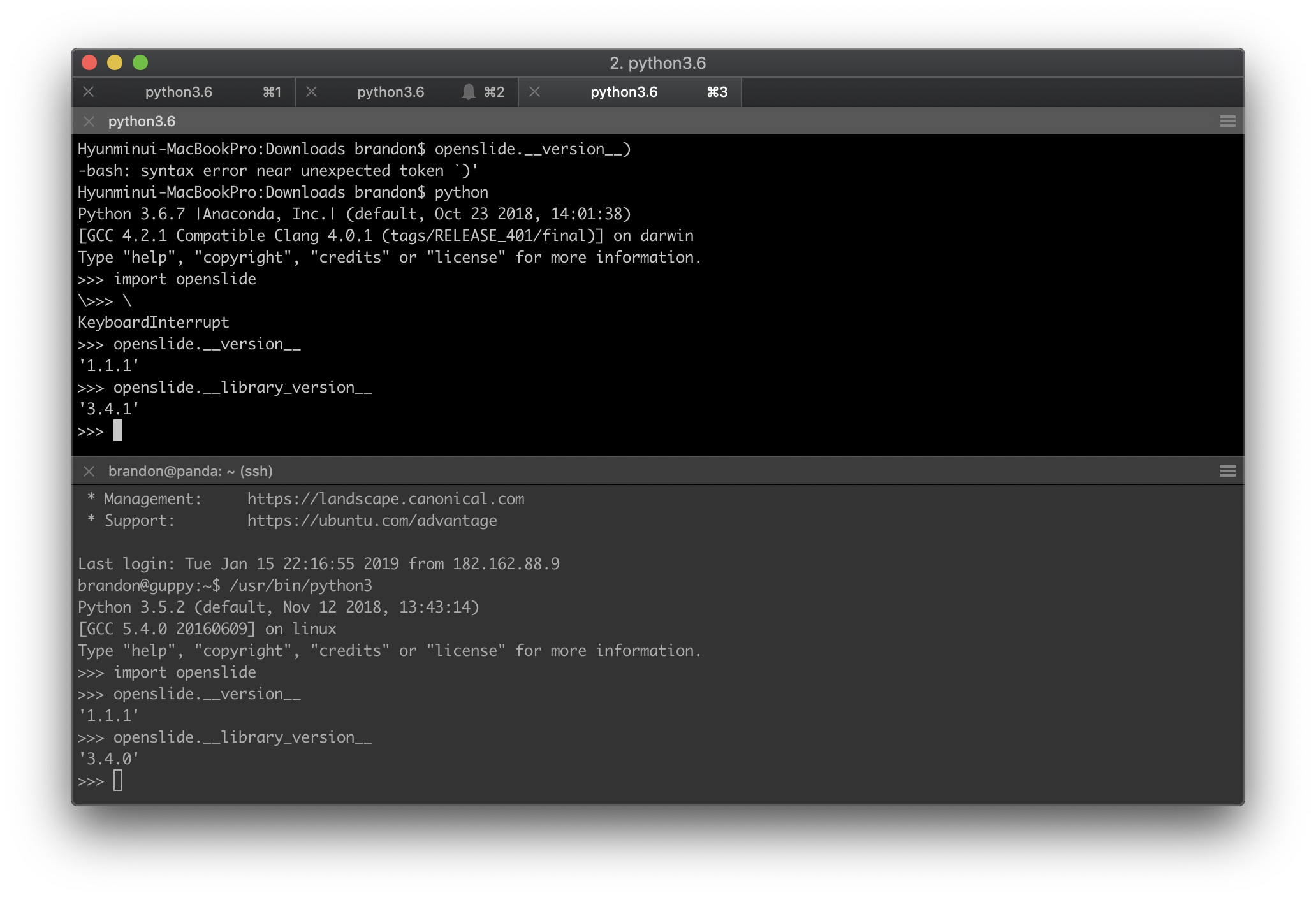Click the bell notification icon on the second tab

(x=469, y=92)
